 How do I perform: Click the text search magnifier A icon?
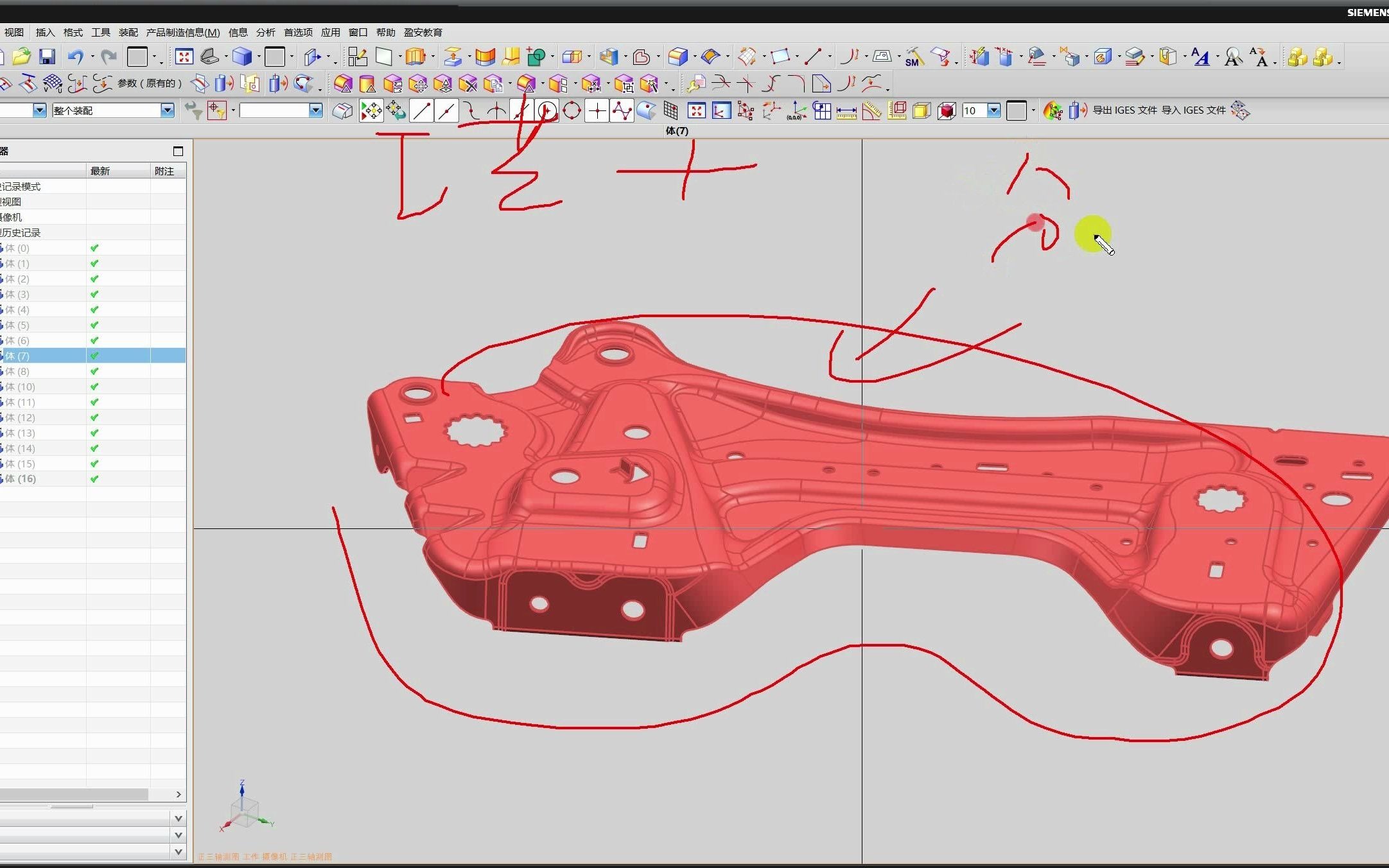[1233, 57]
